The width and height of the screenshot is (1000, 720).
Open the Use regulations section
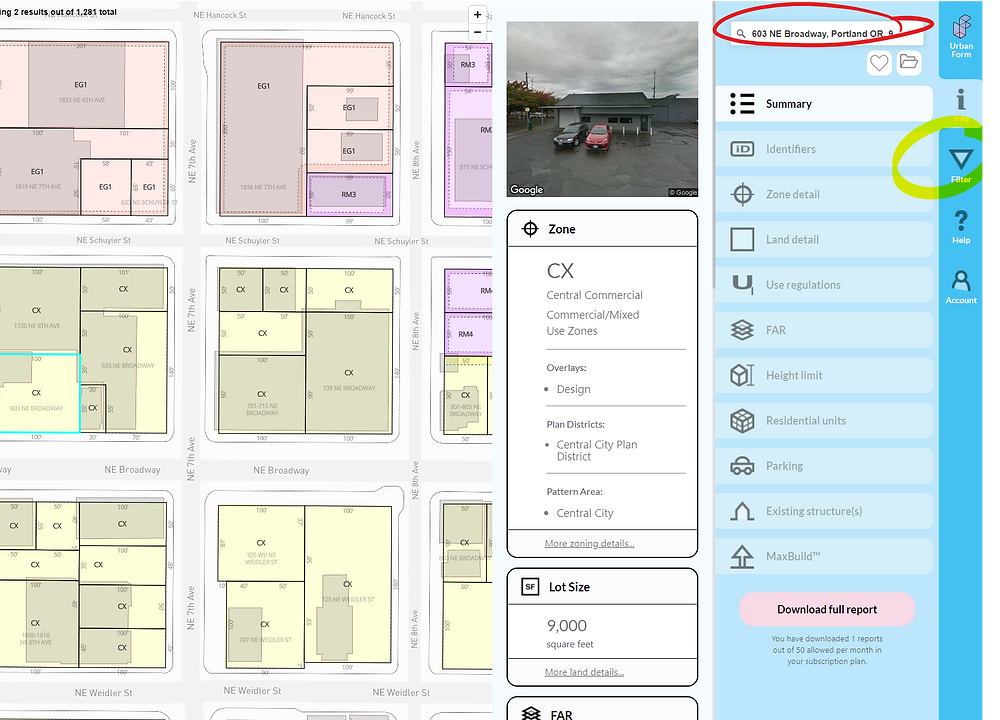click(824, 285)
